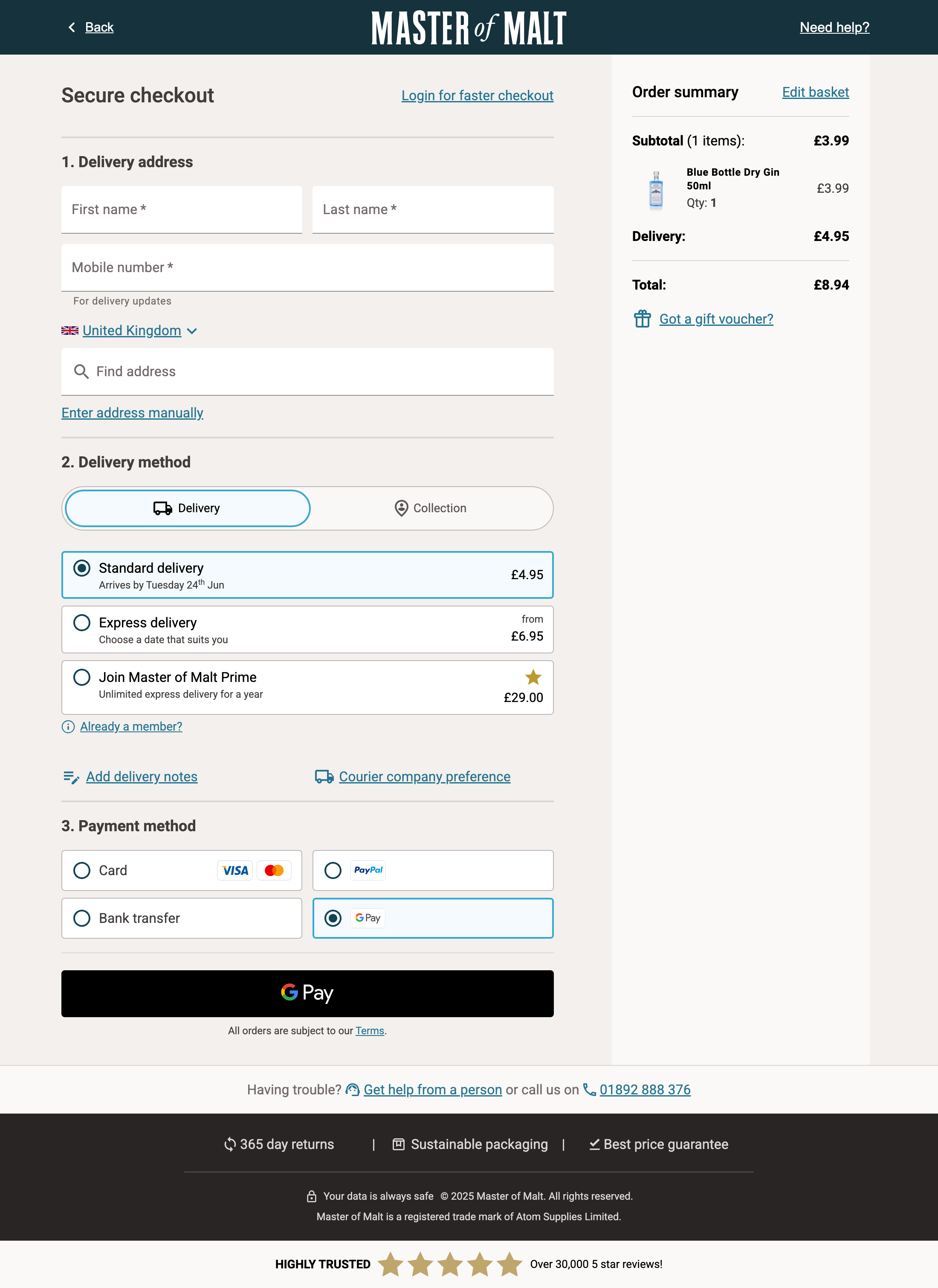Click the gift voucher icon
Screen dimensions: 938x1288
pos(643,319)
